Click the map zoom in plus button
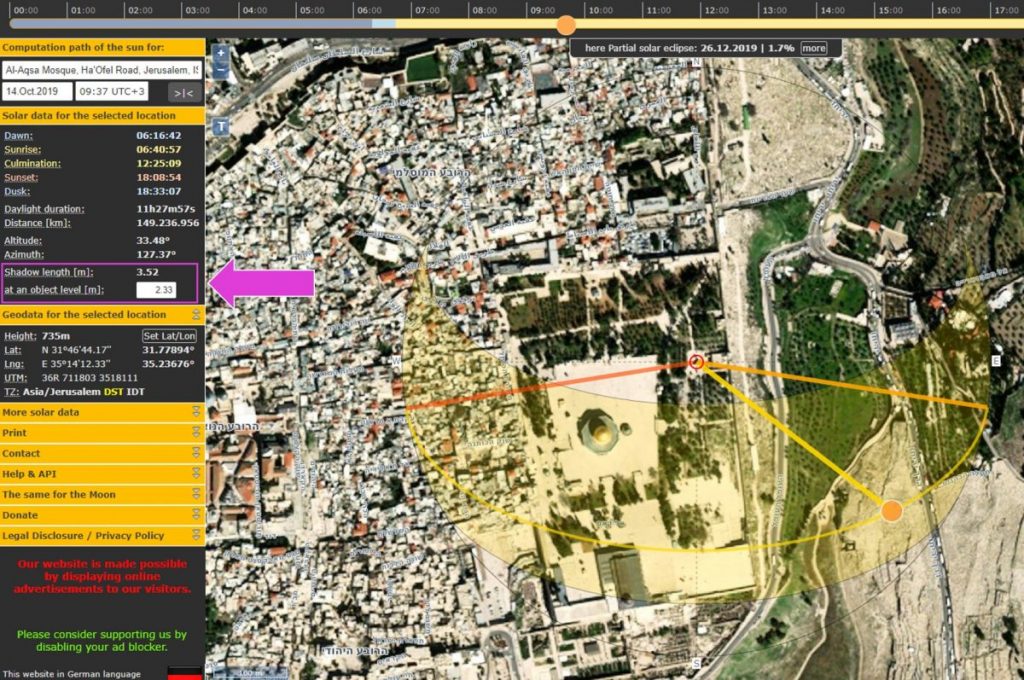This screenshot has width=1024, height=680. tap(220, 54)
